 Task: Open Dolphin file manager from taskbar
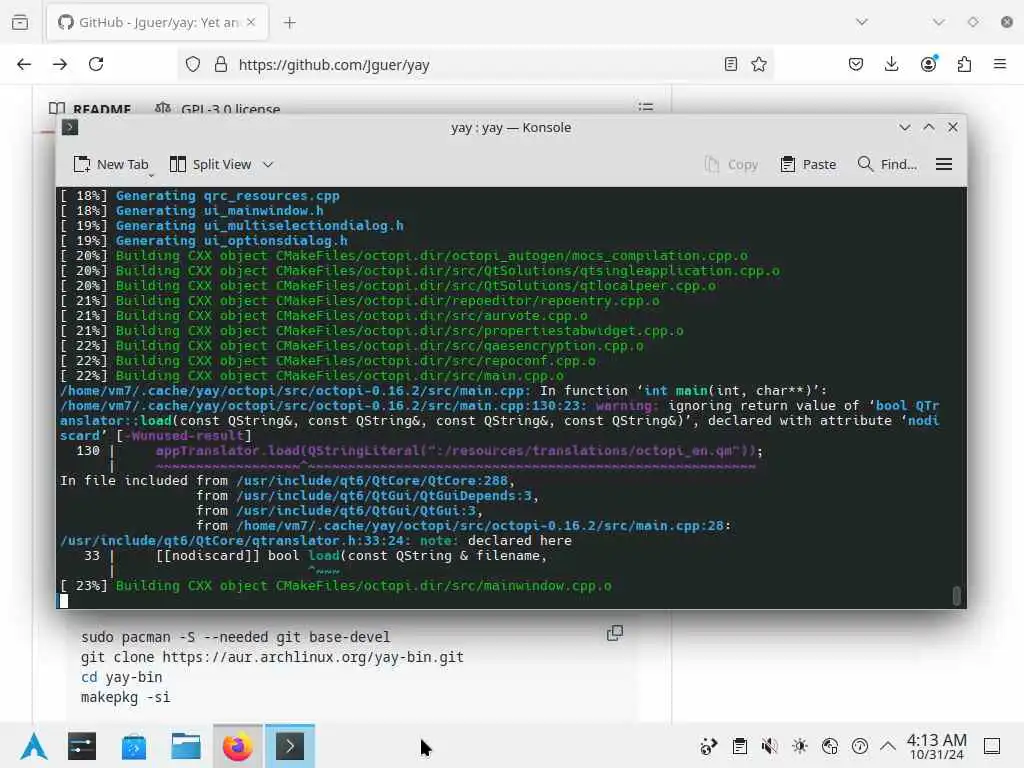tap(185, 746)
